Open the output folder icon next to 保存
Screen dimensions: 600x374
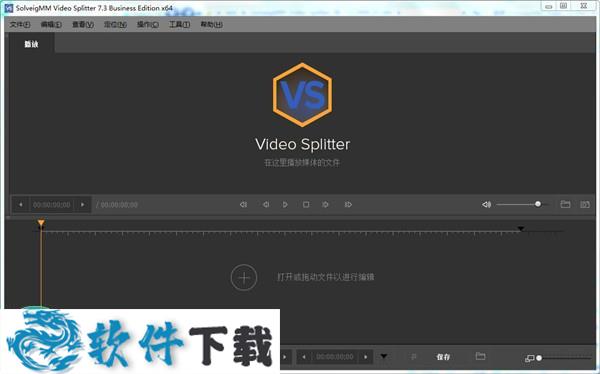(x=480, y=356)
